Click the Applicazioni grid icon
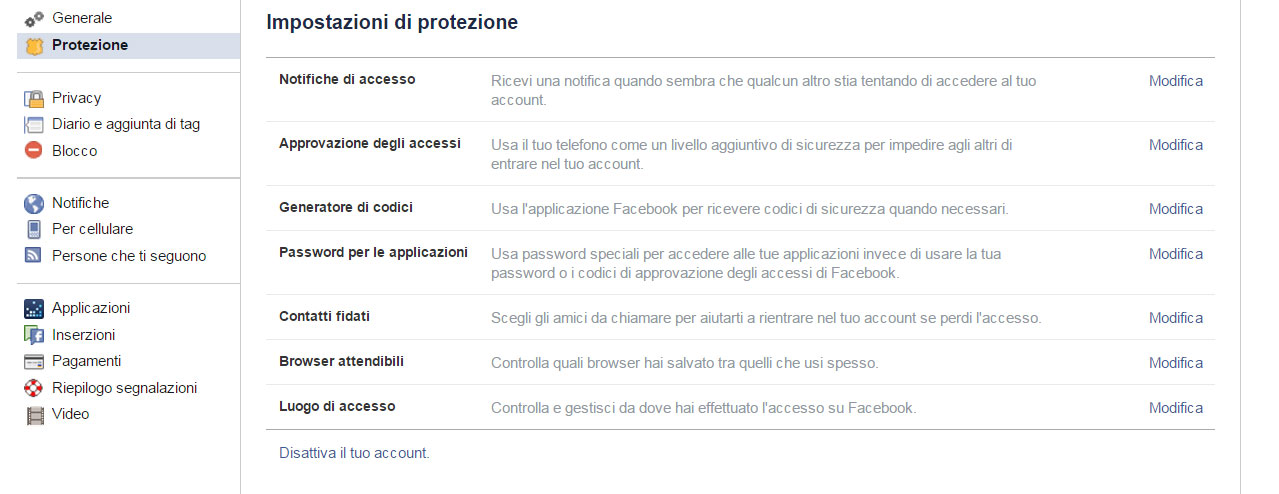 (x=35, y=308)
